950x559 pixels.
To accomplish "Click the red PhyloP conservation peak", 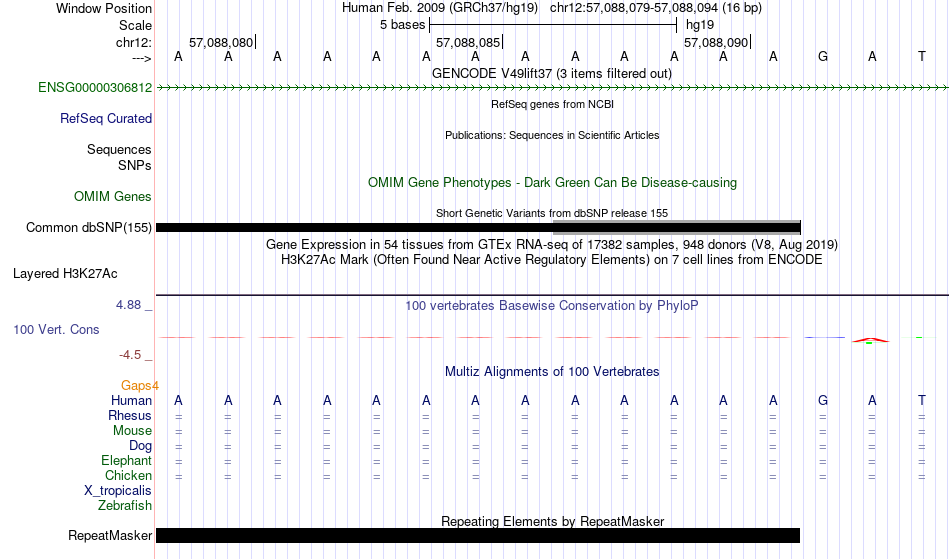I will click(871, 340).
